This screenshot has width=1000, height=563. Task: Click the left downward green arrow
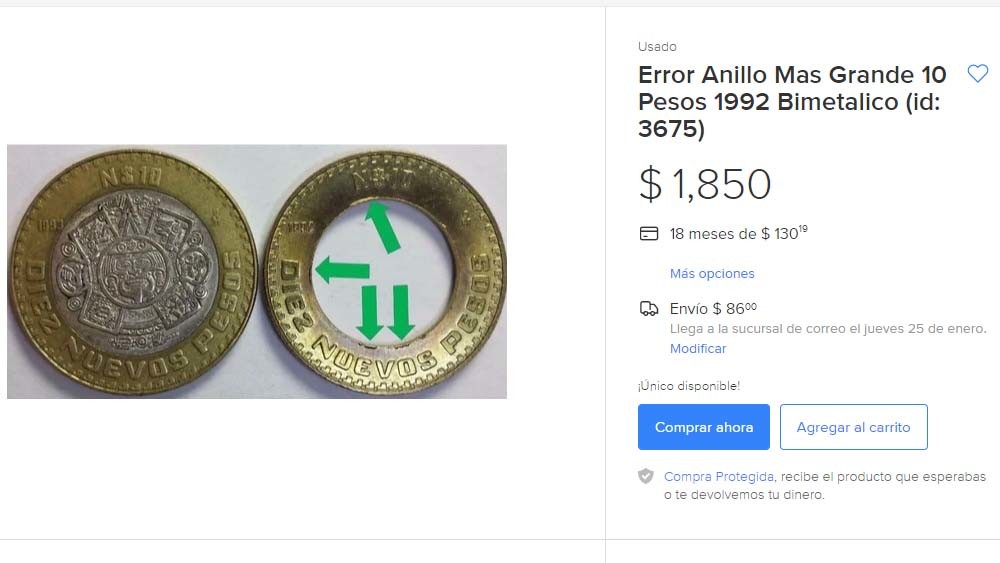(x=371, y=312)
